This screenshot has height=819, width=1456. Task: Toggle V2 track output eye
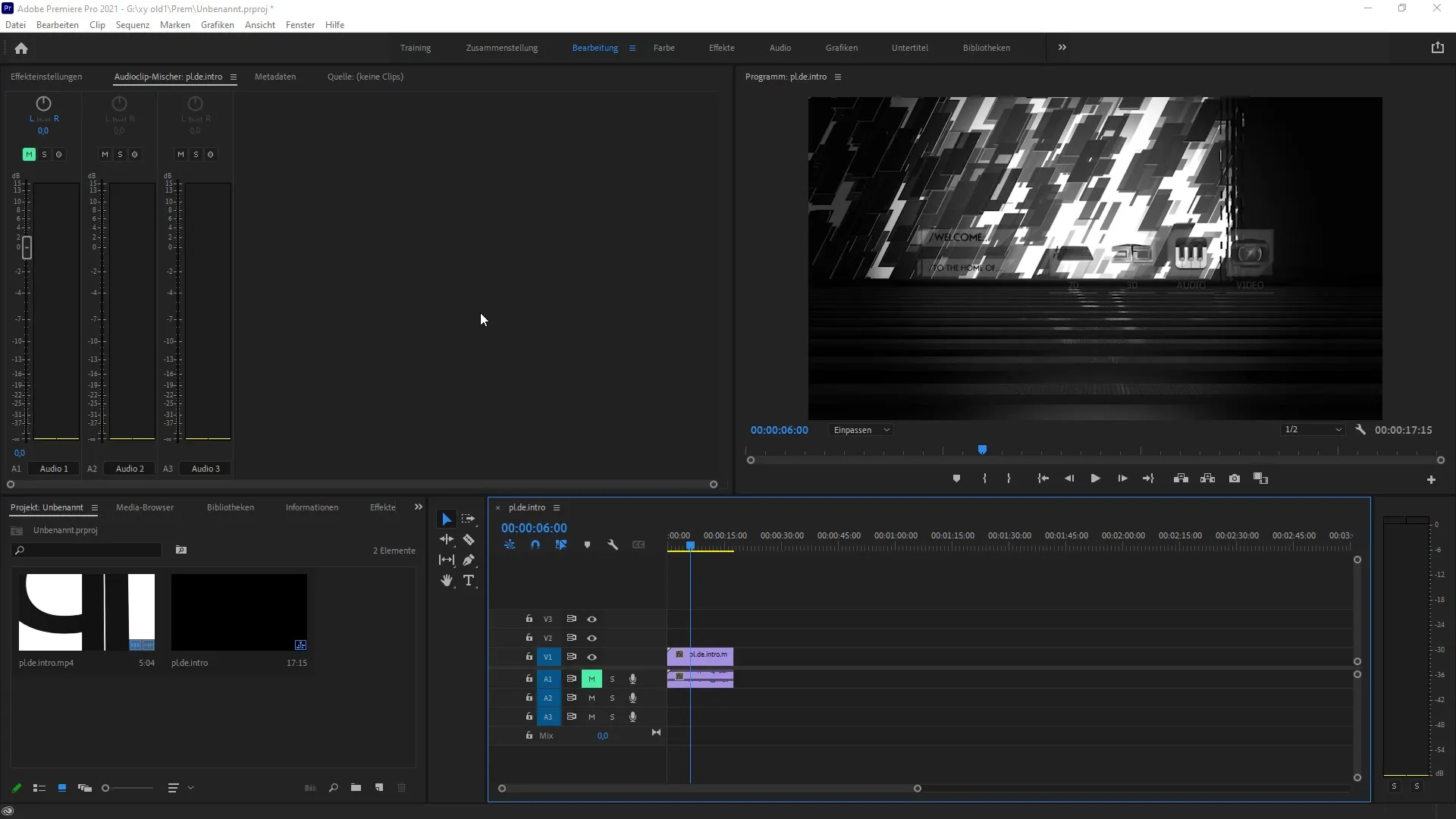click(x=592, y=639)
